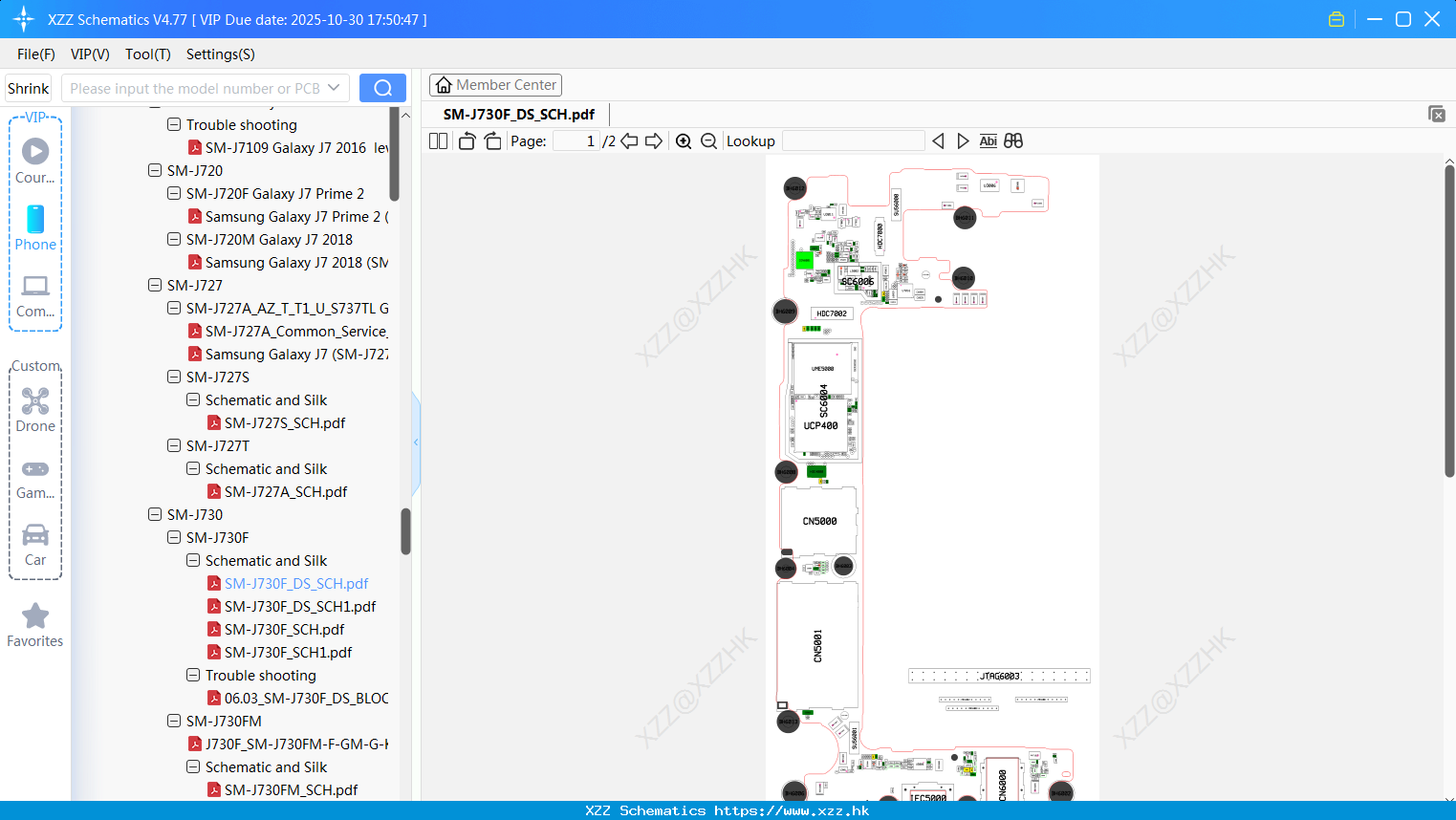Collapse Trouble shooting under SM-J730F
The image size is (1456, 820).
point(193,675)
